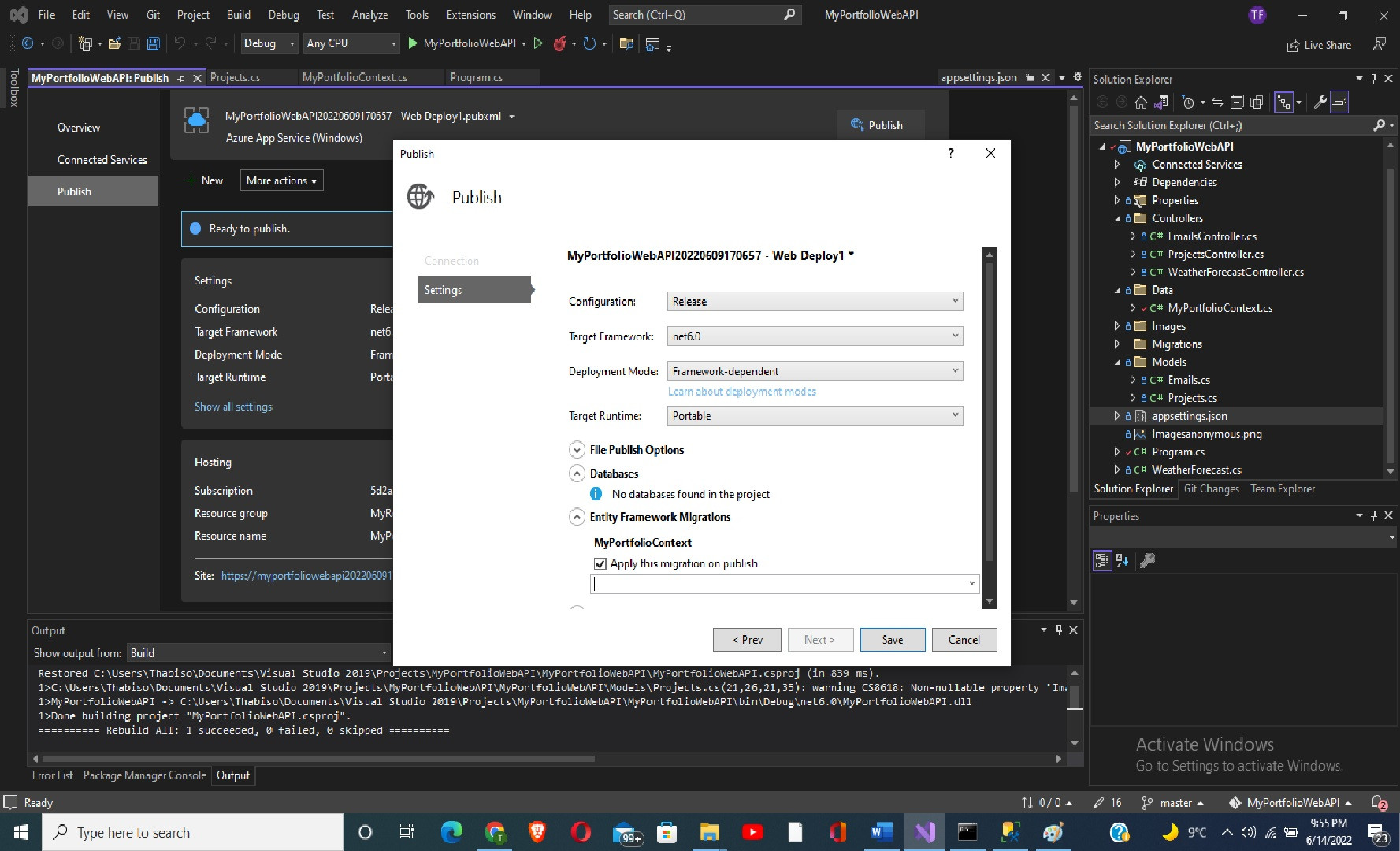Click Show All Files icon in Solution Explorer
1400x851 pixels.
coord(1257,102)
